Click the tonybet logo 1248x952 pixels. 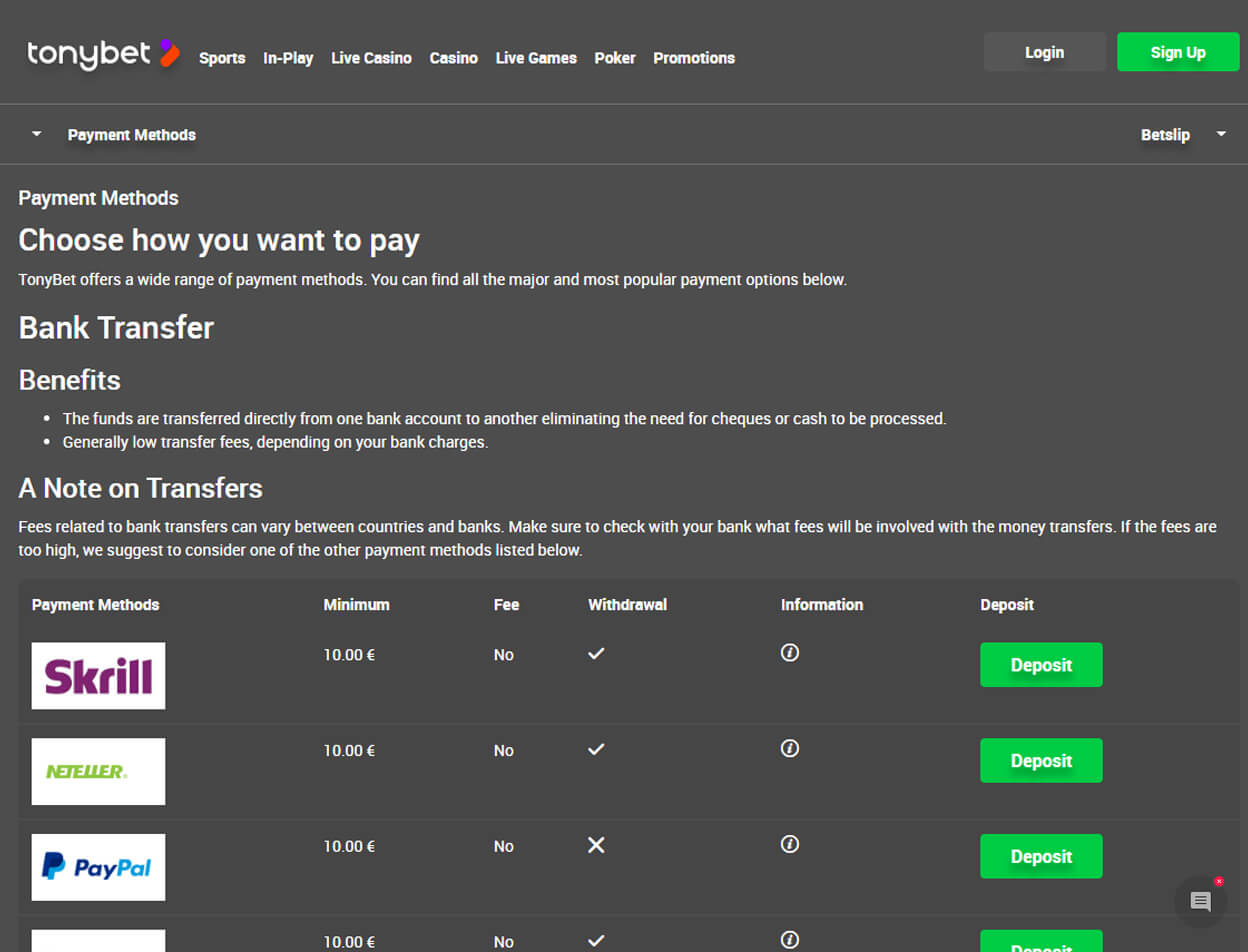(x=103, y=54)
